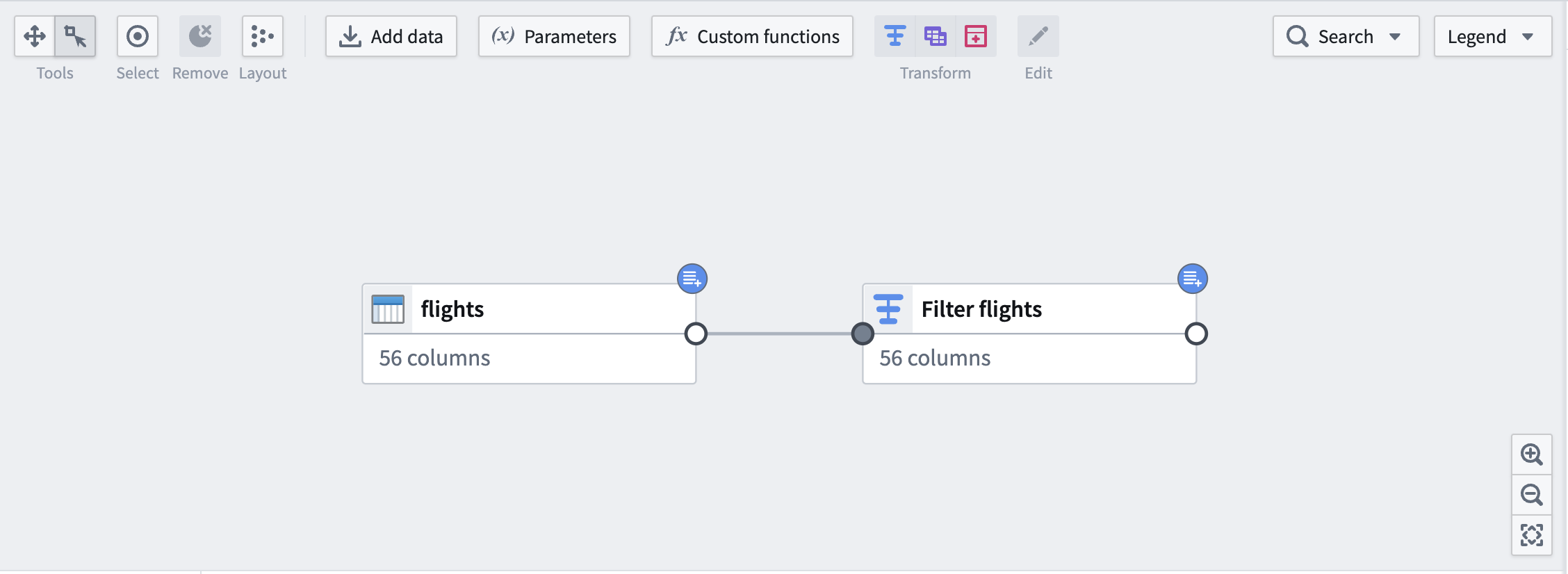Click the flights dataset table icon
Screen dimensions: 1568x574
pos(388,309)
